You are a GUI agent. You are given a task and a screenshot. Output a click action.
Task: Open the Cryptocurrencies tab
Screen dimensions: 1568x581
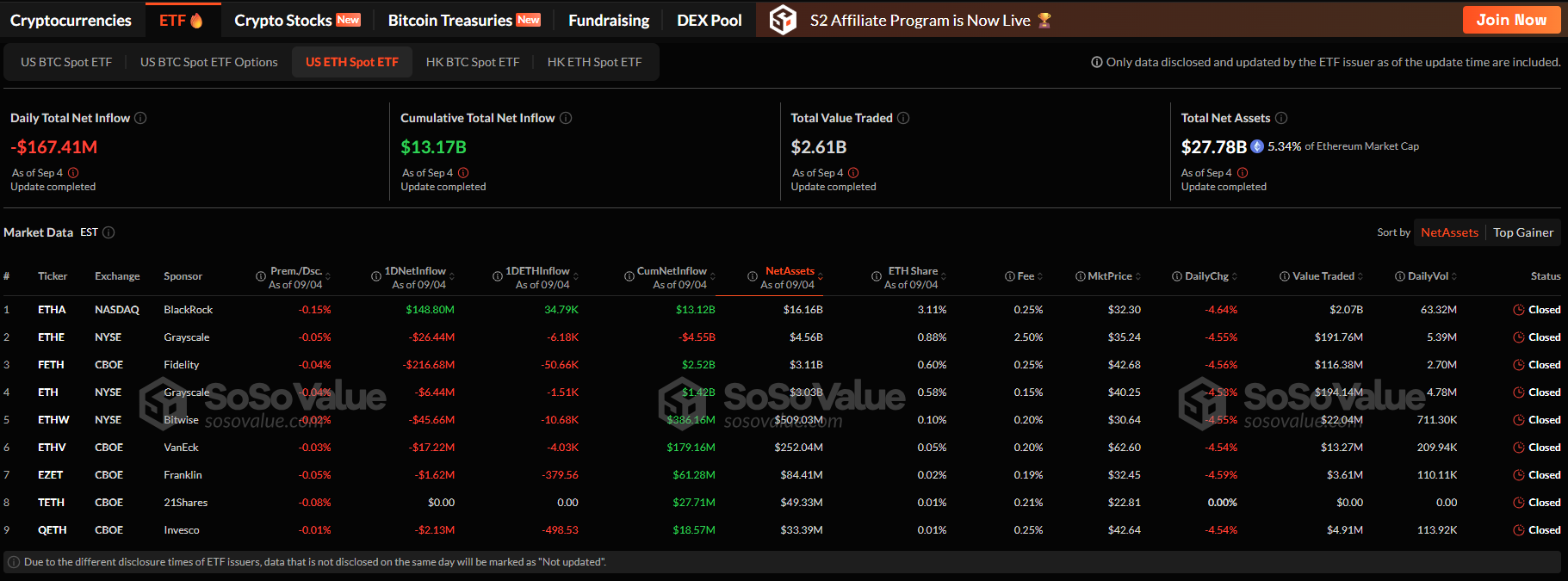71,20
